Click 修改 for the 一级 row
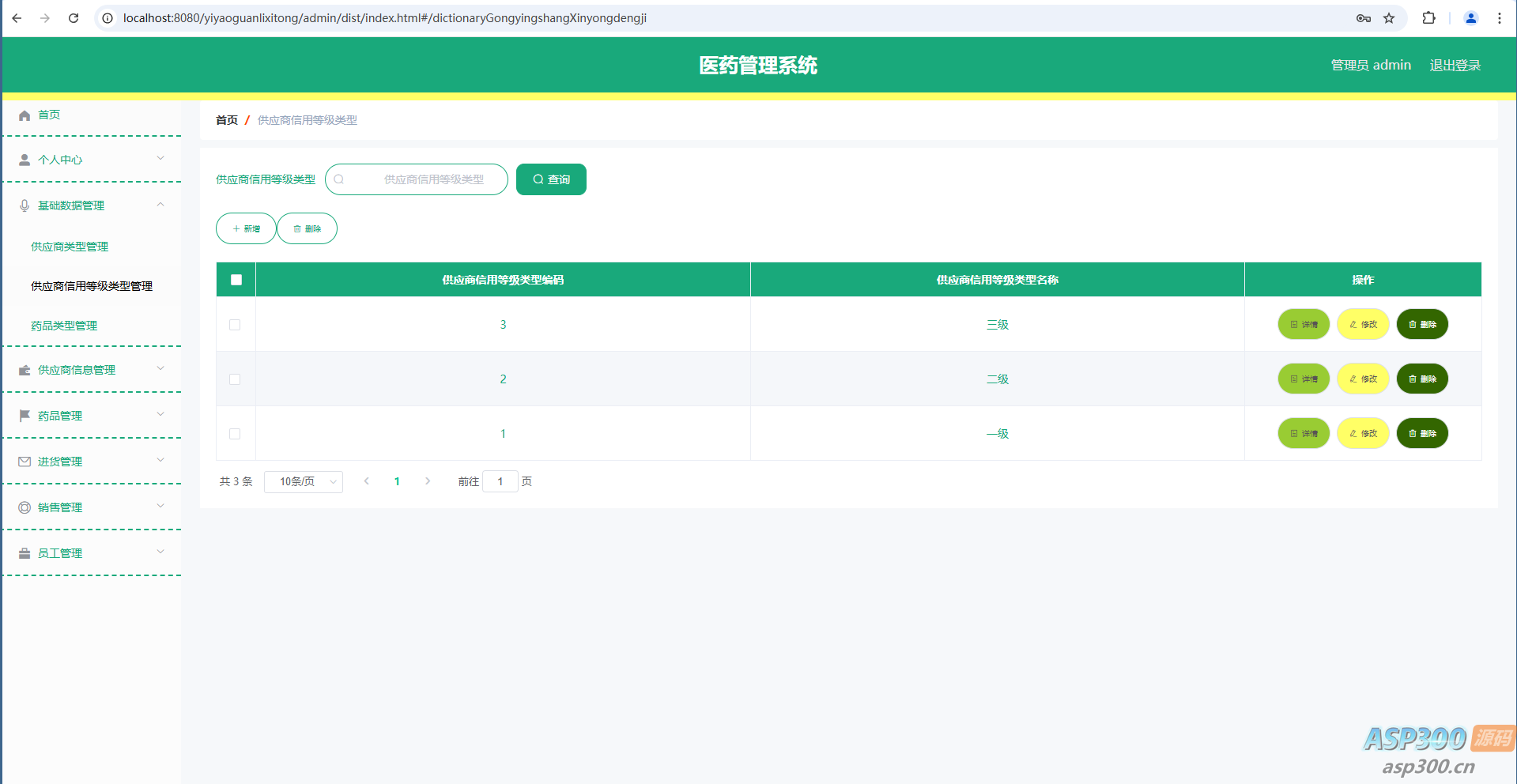 pos(1363,433)
